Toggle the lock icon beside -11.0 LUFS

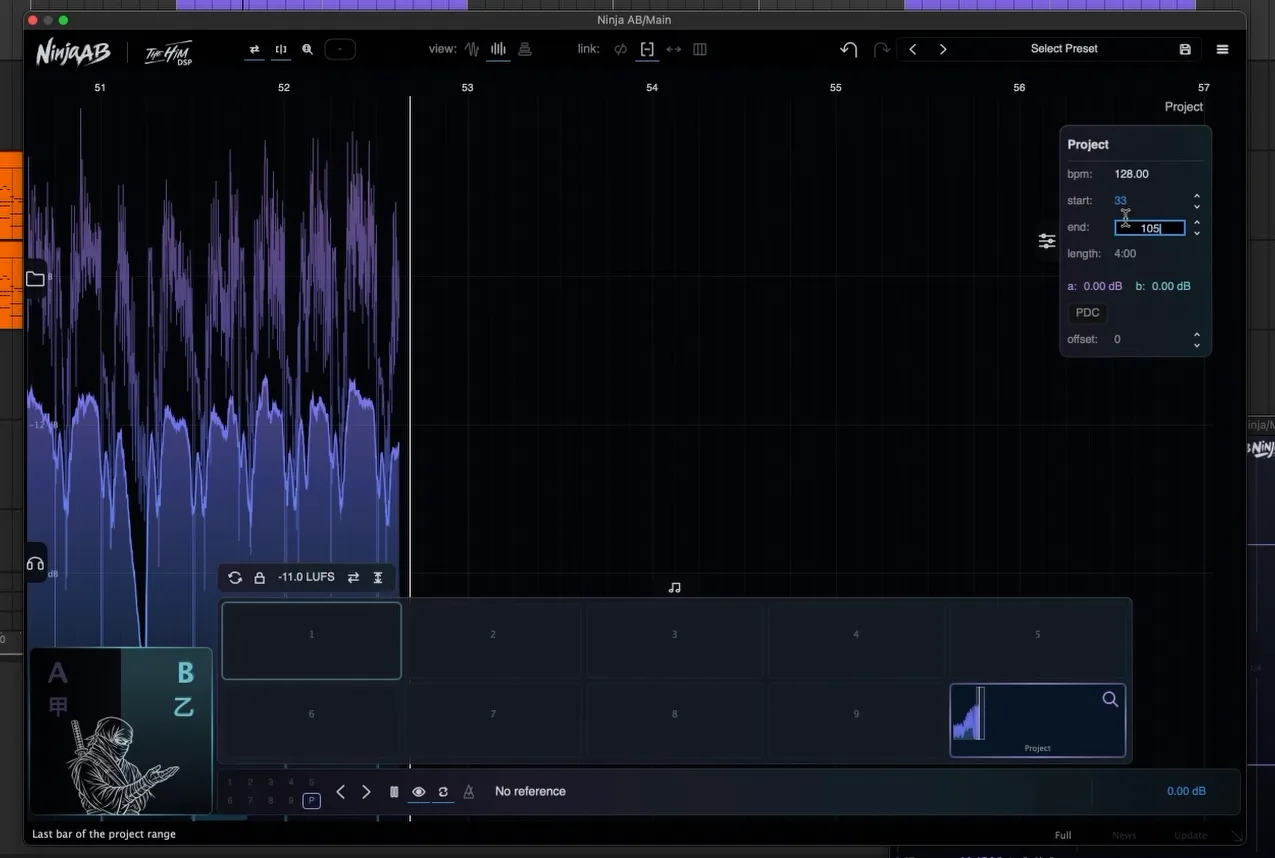(260, 578)
